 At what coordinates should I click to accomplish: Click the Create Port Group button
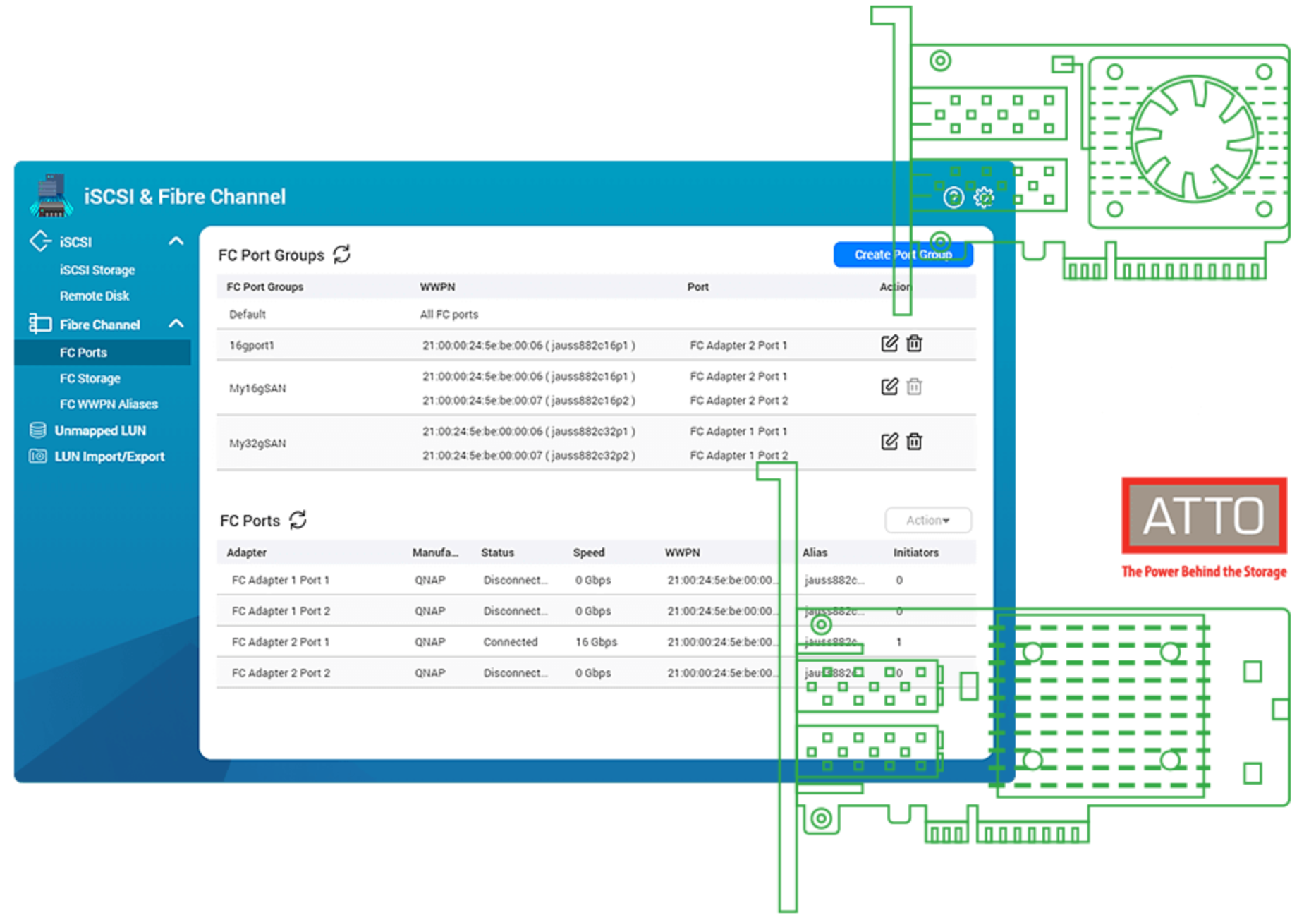903,255
